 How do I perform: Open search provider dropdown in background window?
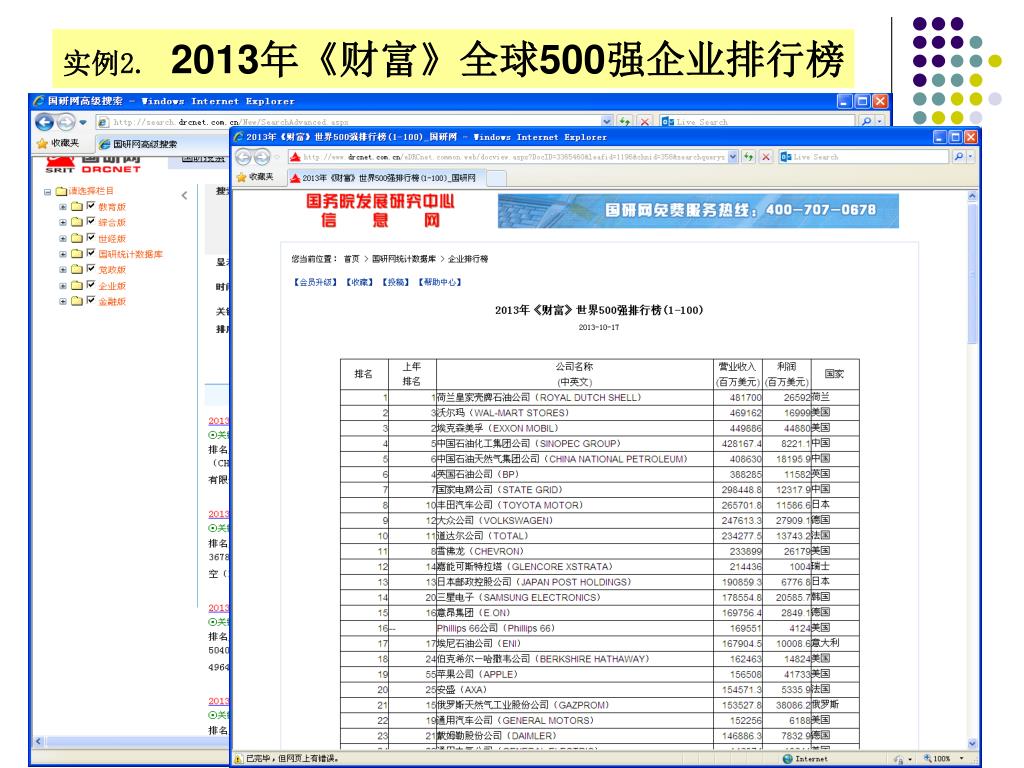(879, 121)
